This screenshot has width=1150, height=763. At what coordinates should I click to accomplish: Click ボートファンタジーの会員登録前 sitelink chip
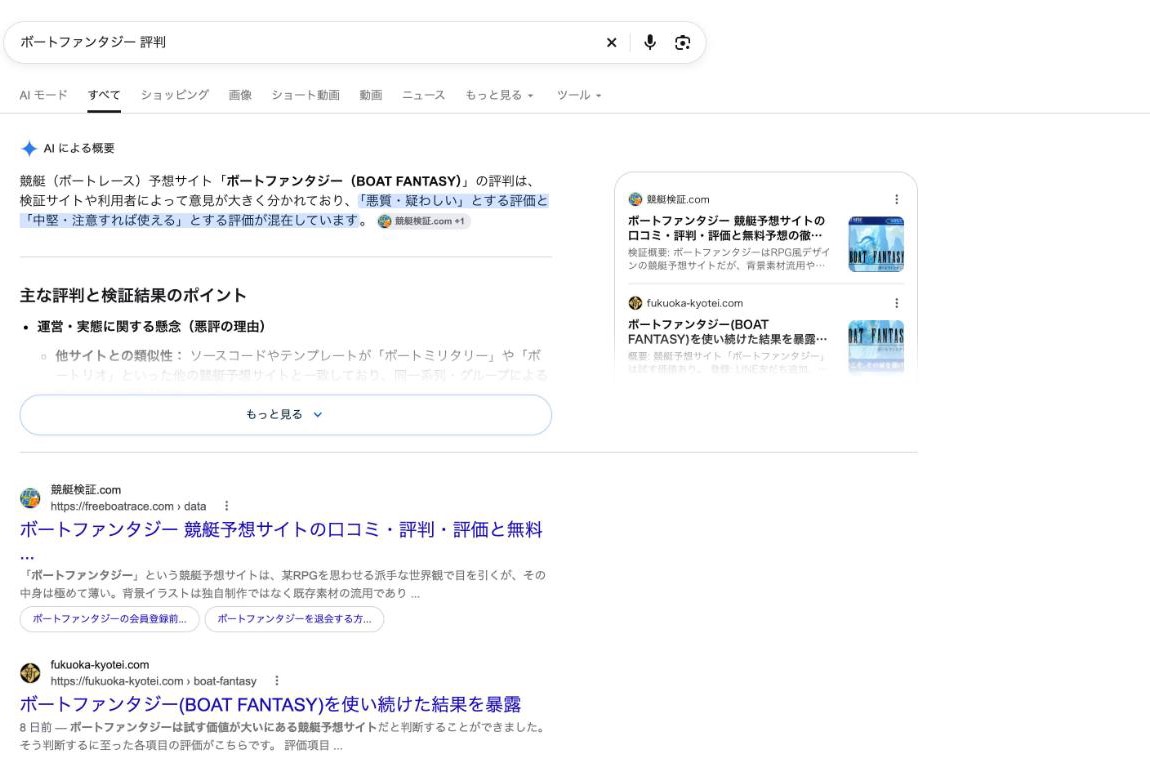point(109,619)
